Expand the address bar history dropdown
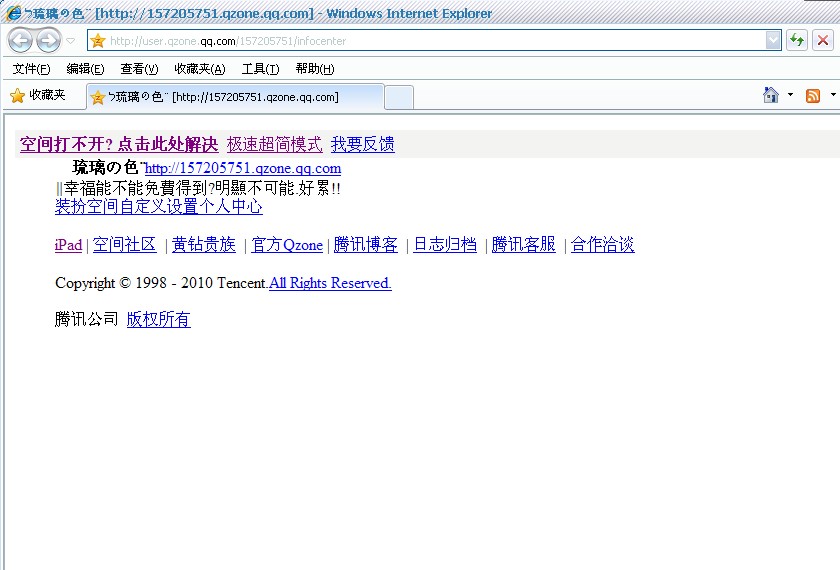Screen dimensions: 840x570 click(x=773, y=40)
